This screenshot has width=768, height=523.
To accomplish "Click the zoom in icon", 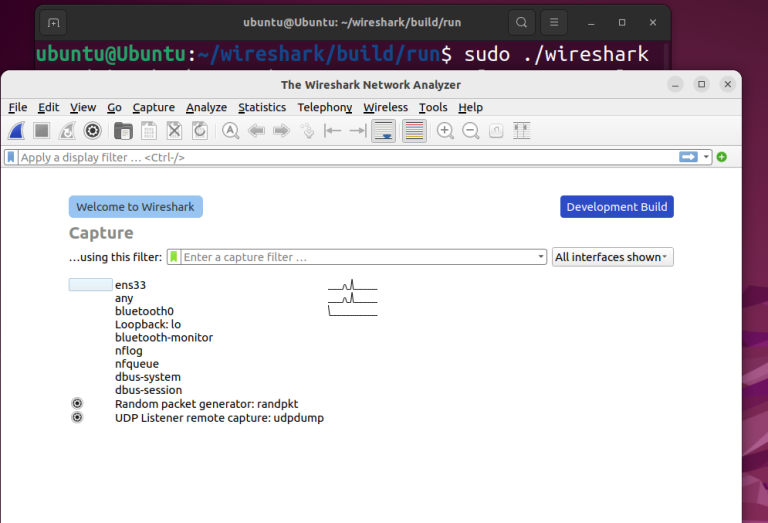I will (x=445, y=130).
